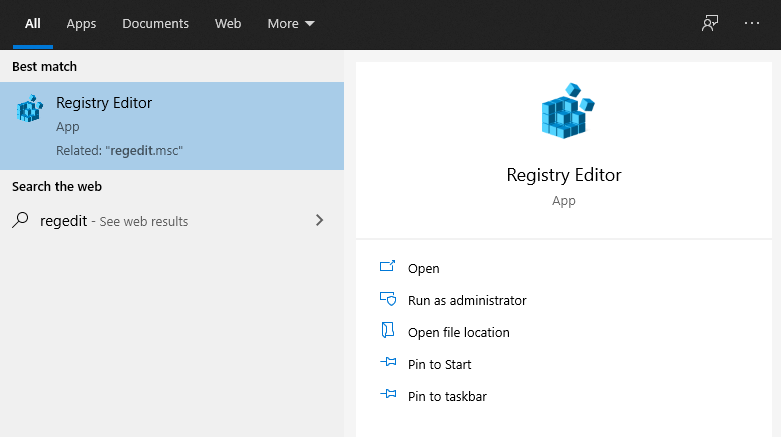Click the Search the web heading
This screenshot has height=437, width=781.
point(57,186)
